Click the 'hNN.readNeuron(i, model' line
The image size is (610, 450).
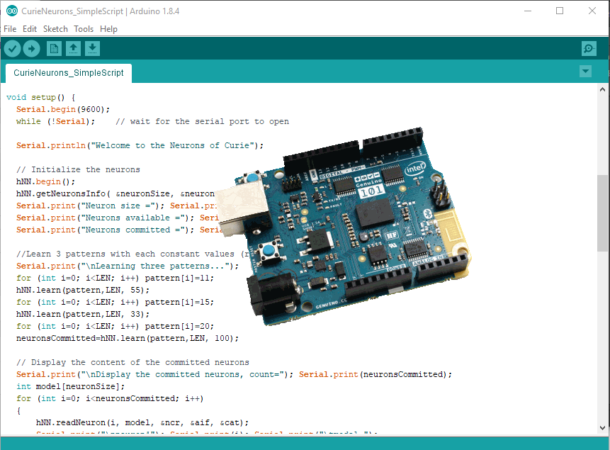142,423
